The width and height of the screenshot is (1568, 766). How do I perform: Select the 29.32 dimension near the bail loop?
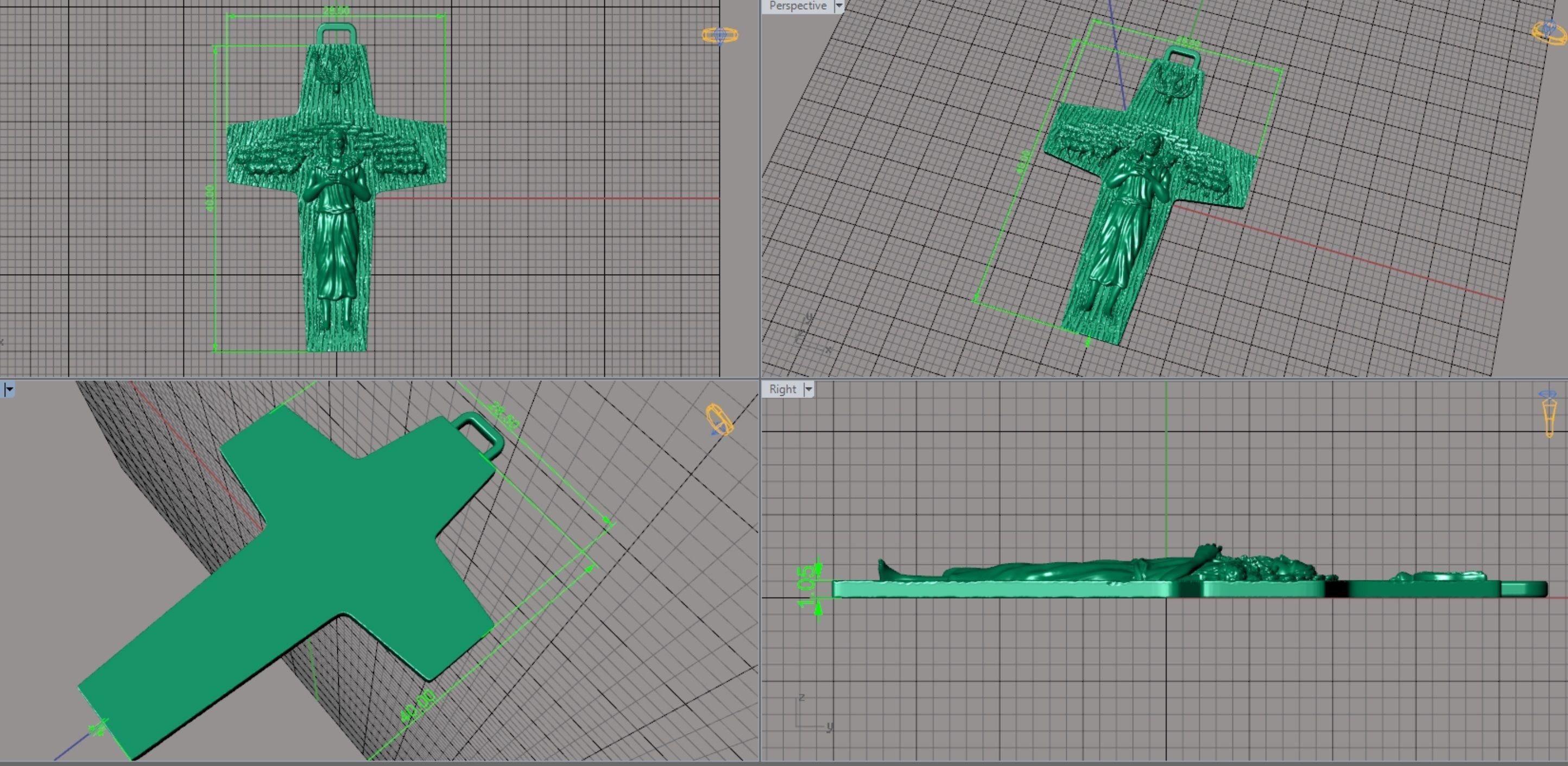tap(503, 415)
